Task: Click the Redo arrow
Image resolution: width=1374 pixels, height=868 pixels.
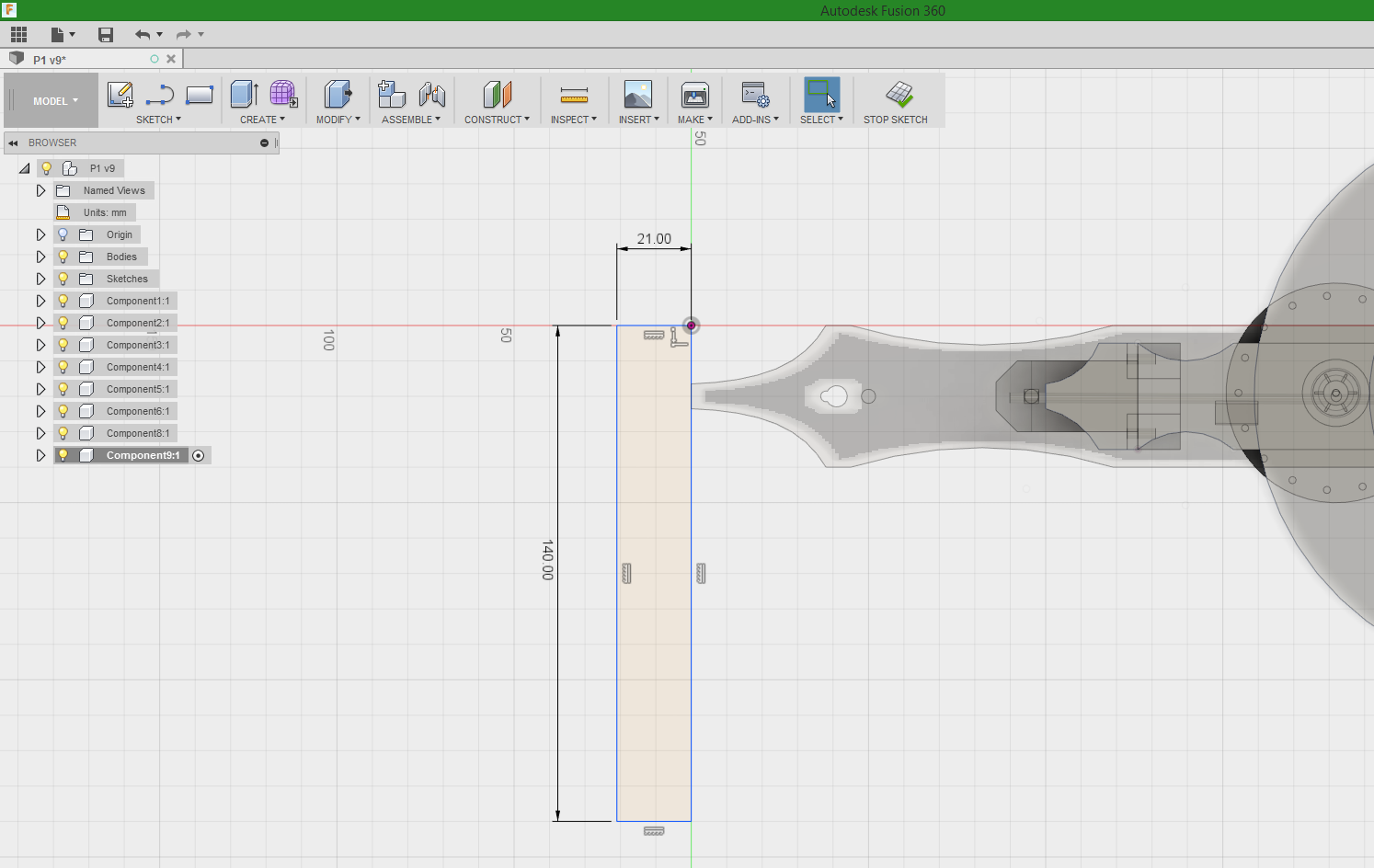Action: point(184,35)
